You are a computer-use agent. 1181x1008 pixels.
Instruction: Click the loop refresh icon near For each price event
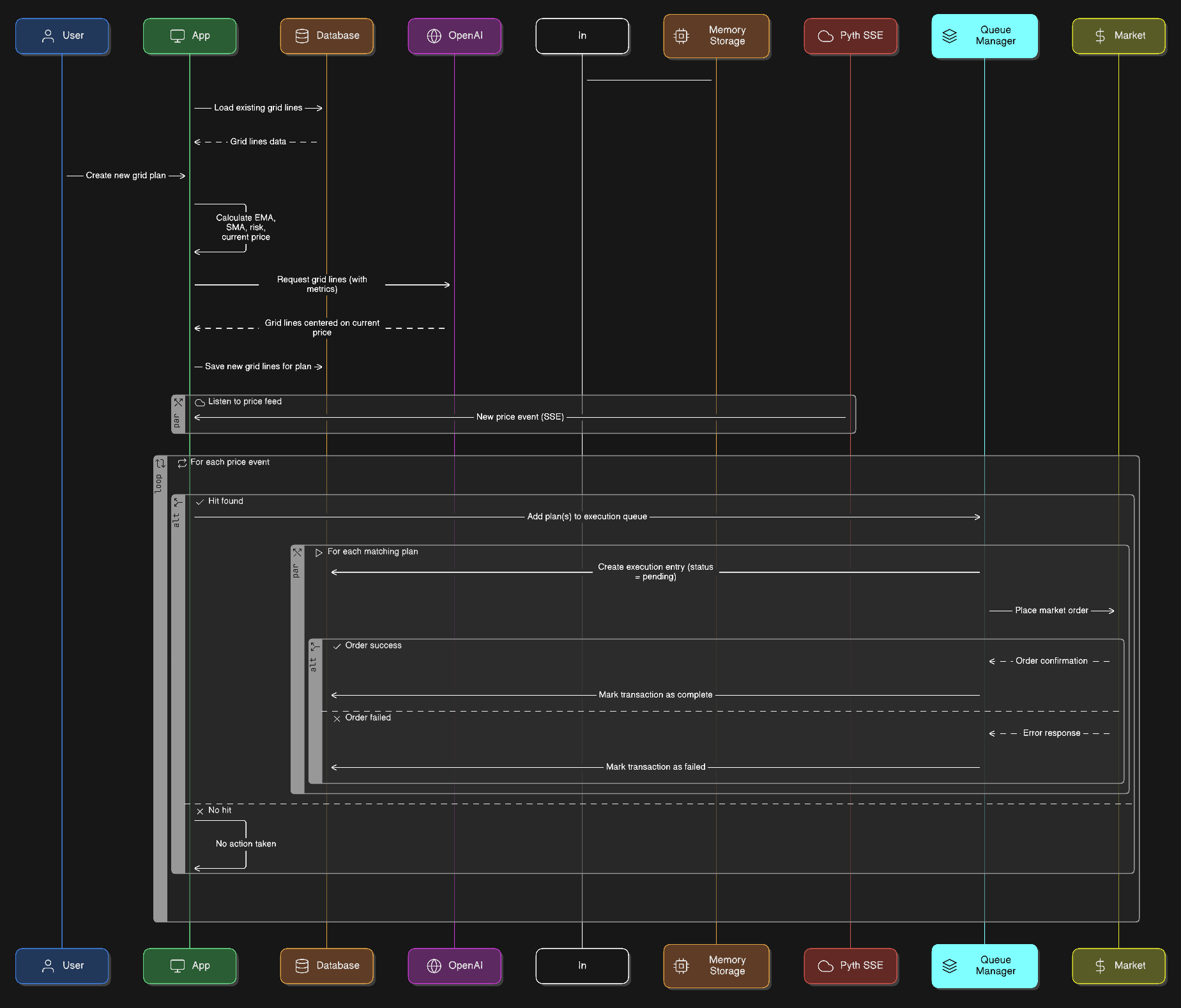click(x=183, y=462)
